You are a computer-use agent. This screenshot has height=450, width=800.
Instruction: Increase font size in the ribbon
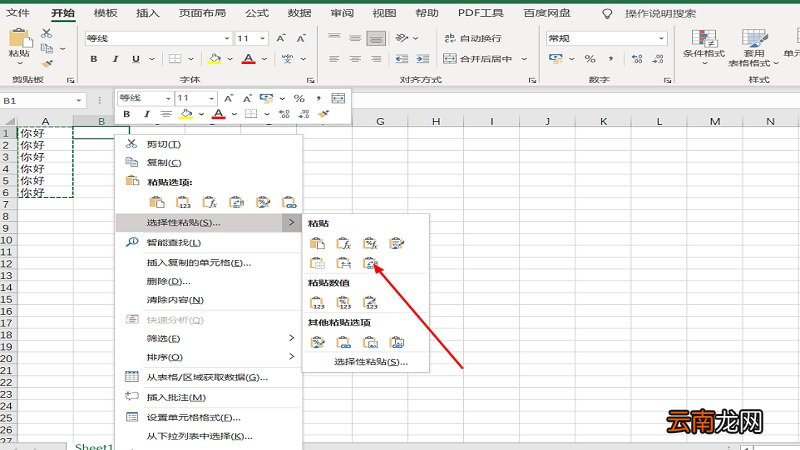pos(281,38)
